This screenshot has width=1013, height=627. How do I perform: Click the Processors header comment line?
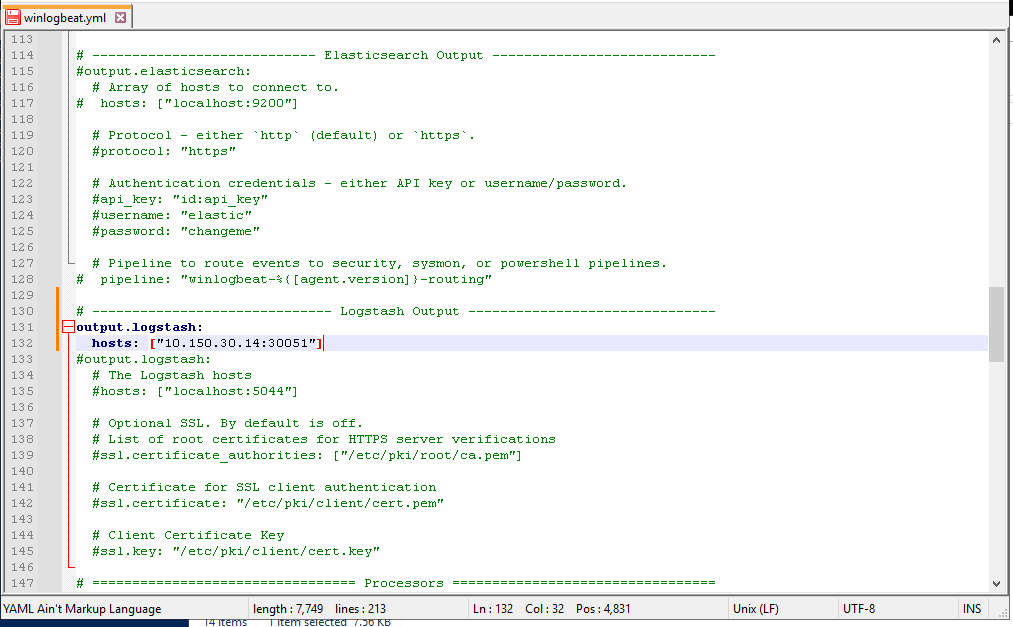395,583
